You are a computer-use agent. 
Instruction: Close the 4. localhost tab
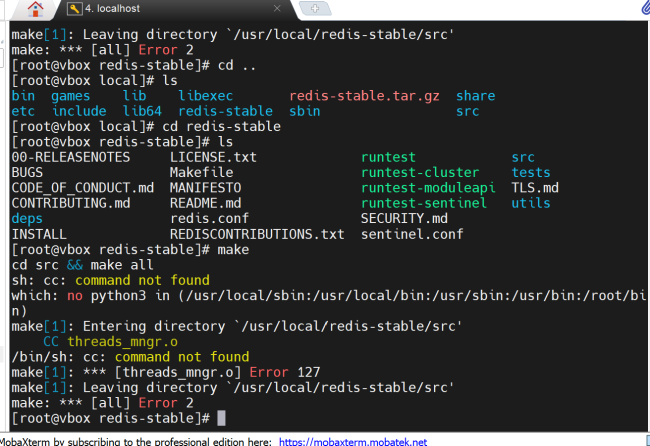click(278, 10)
